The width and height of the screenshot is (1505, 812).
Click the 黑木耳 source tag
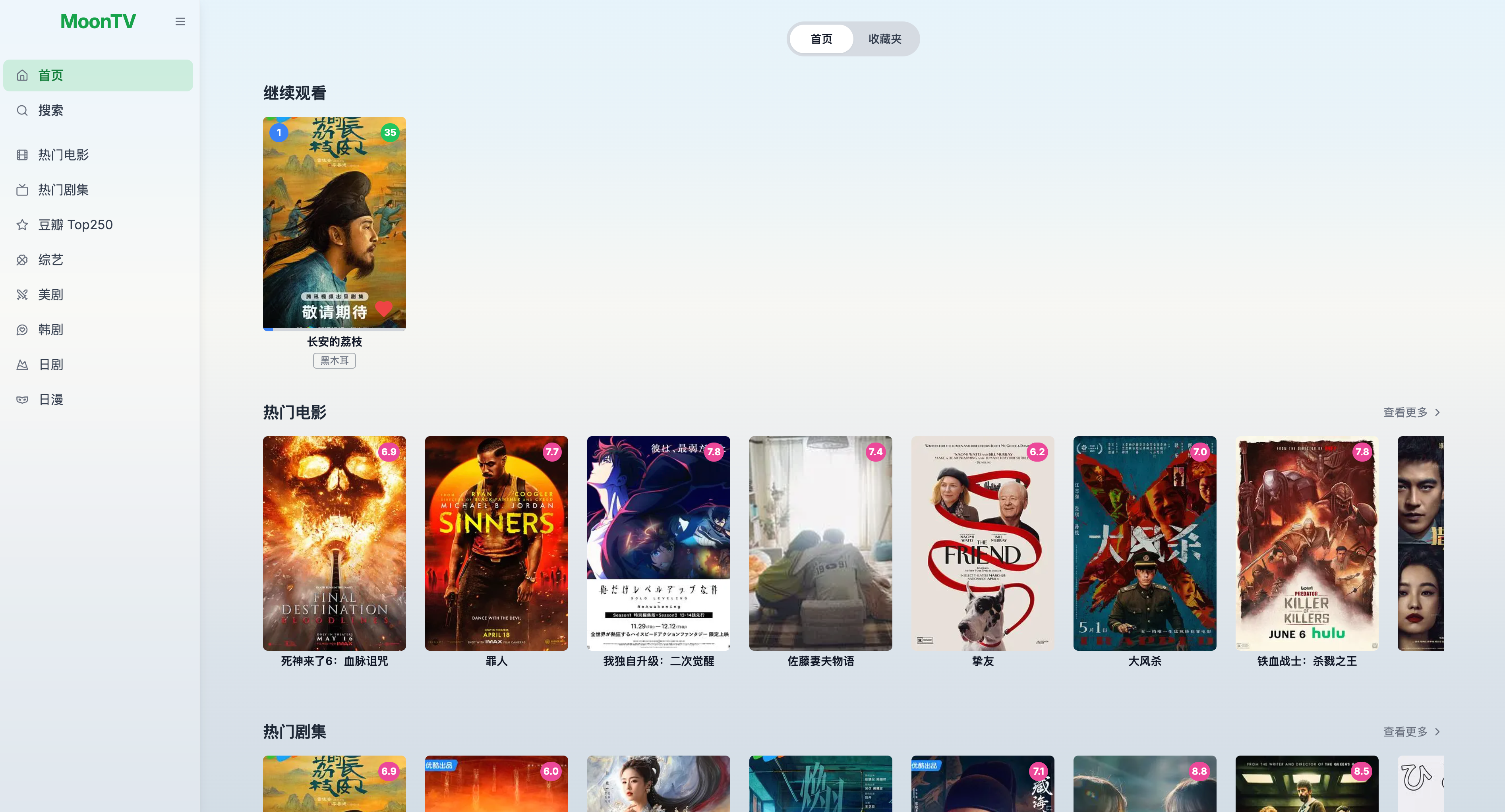[x=334, y=360]
